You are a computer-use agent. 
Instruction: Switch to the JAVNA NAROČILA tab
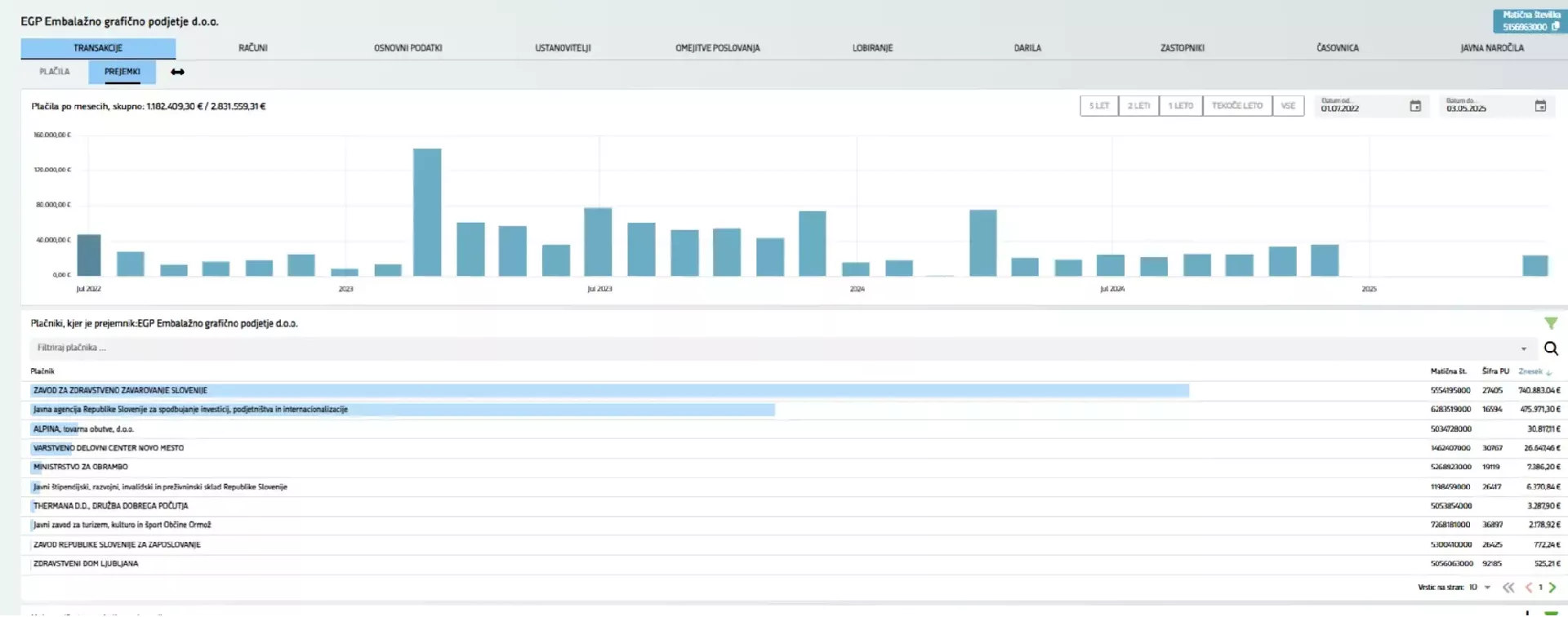click(1491, 48)
